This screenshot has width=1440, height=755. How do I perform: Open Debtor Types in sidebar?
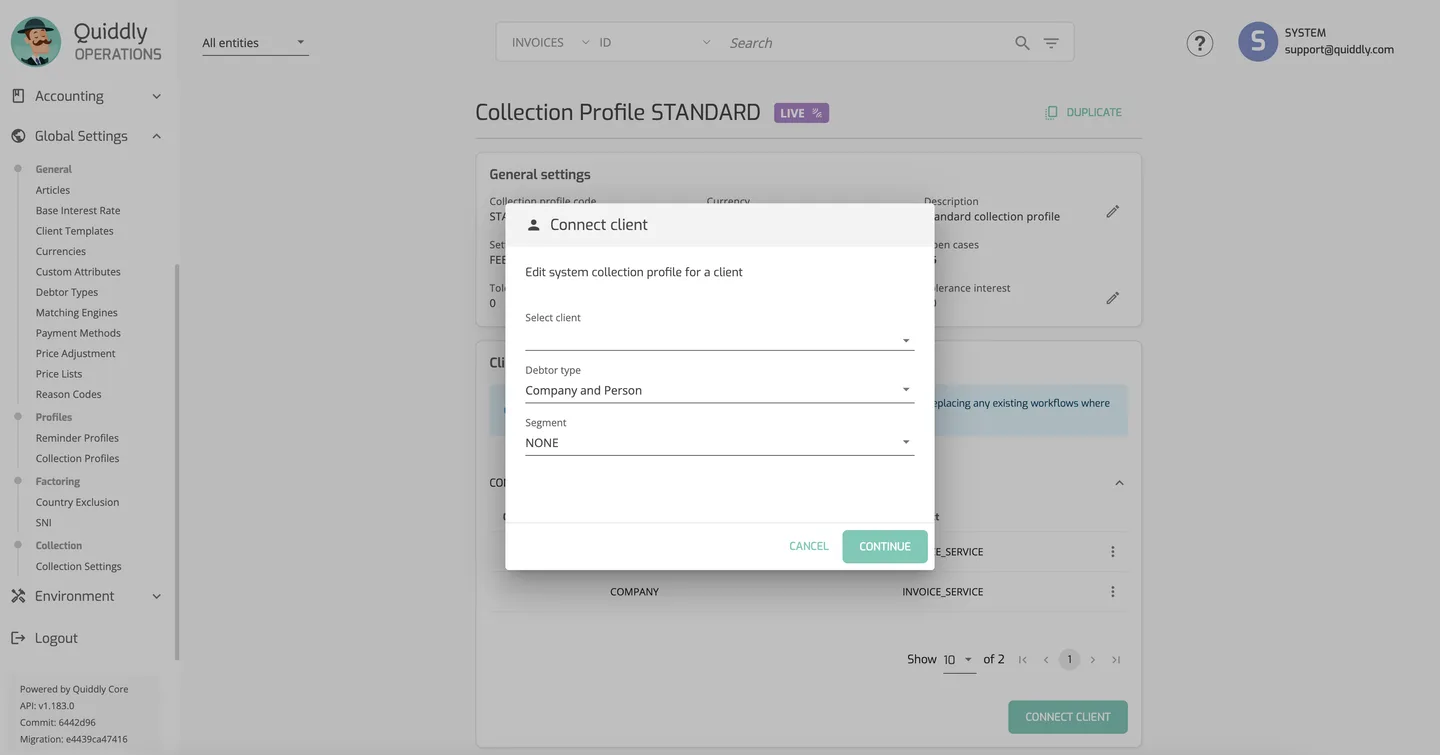coord(67,293)
